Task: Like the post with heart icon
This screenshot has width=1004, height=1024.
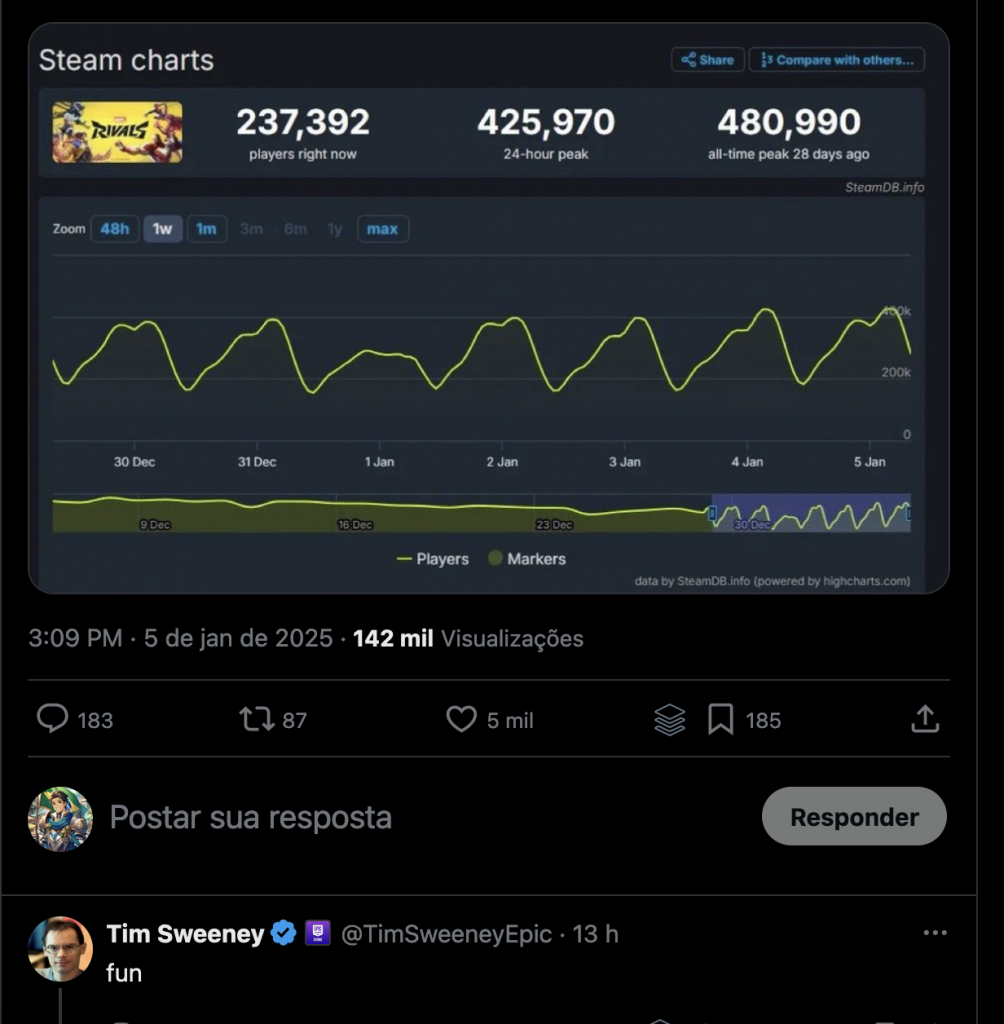Action: click(x=461, y=719)
